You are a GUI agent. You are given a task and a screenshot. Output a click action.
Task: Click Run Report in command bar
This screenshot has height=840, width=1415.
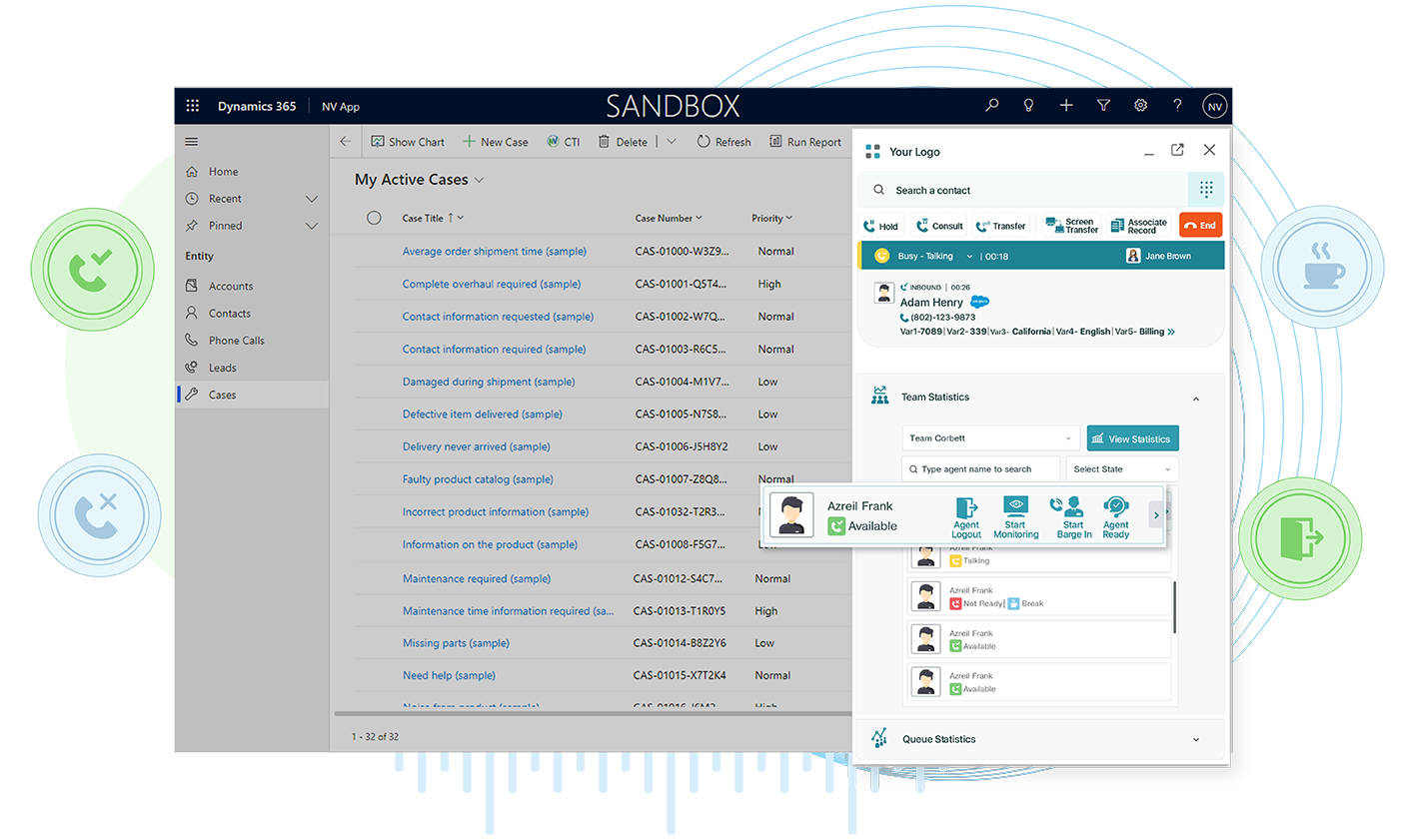(x=805, y=142)
